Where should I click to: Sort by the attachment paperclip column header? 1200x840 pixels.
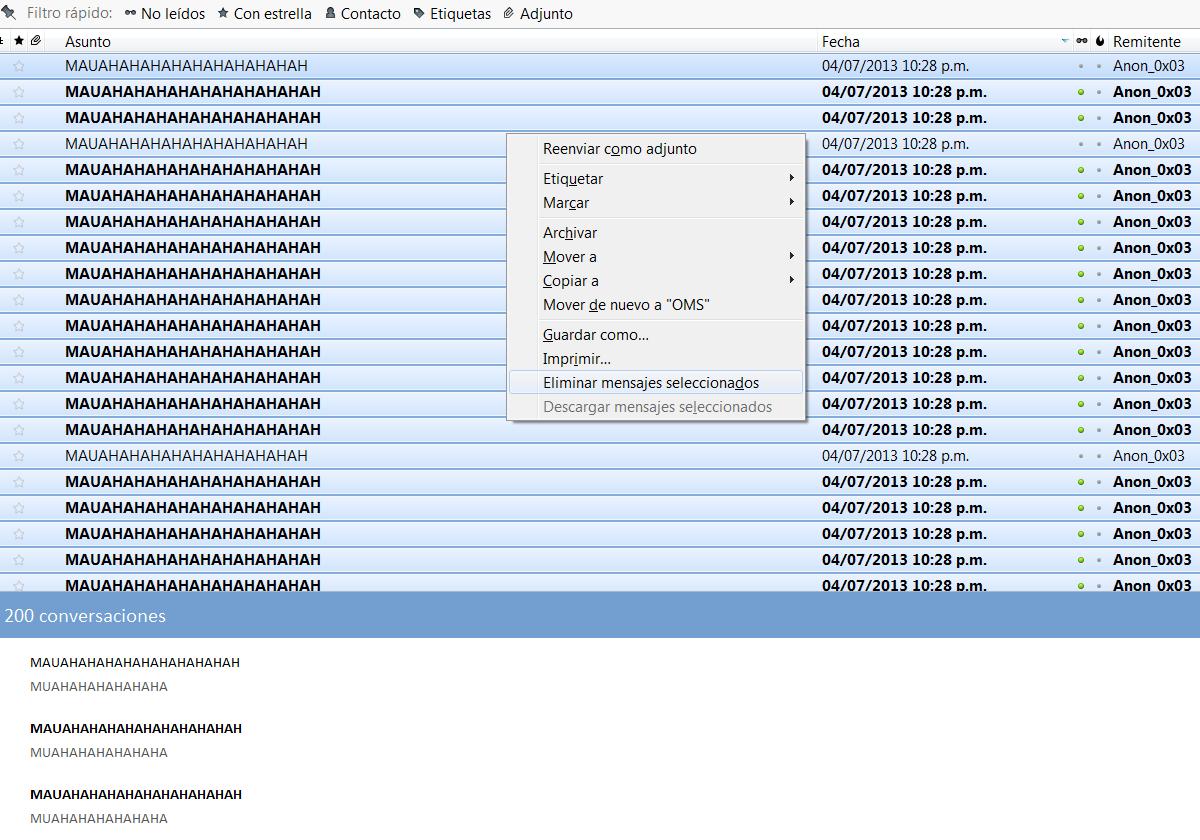click(x=36, y=41)
